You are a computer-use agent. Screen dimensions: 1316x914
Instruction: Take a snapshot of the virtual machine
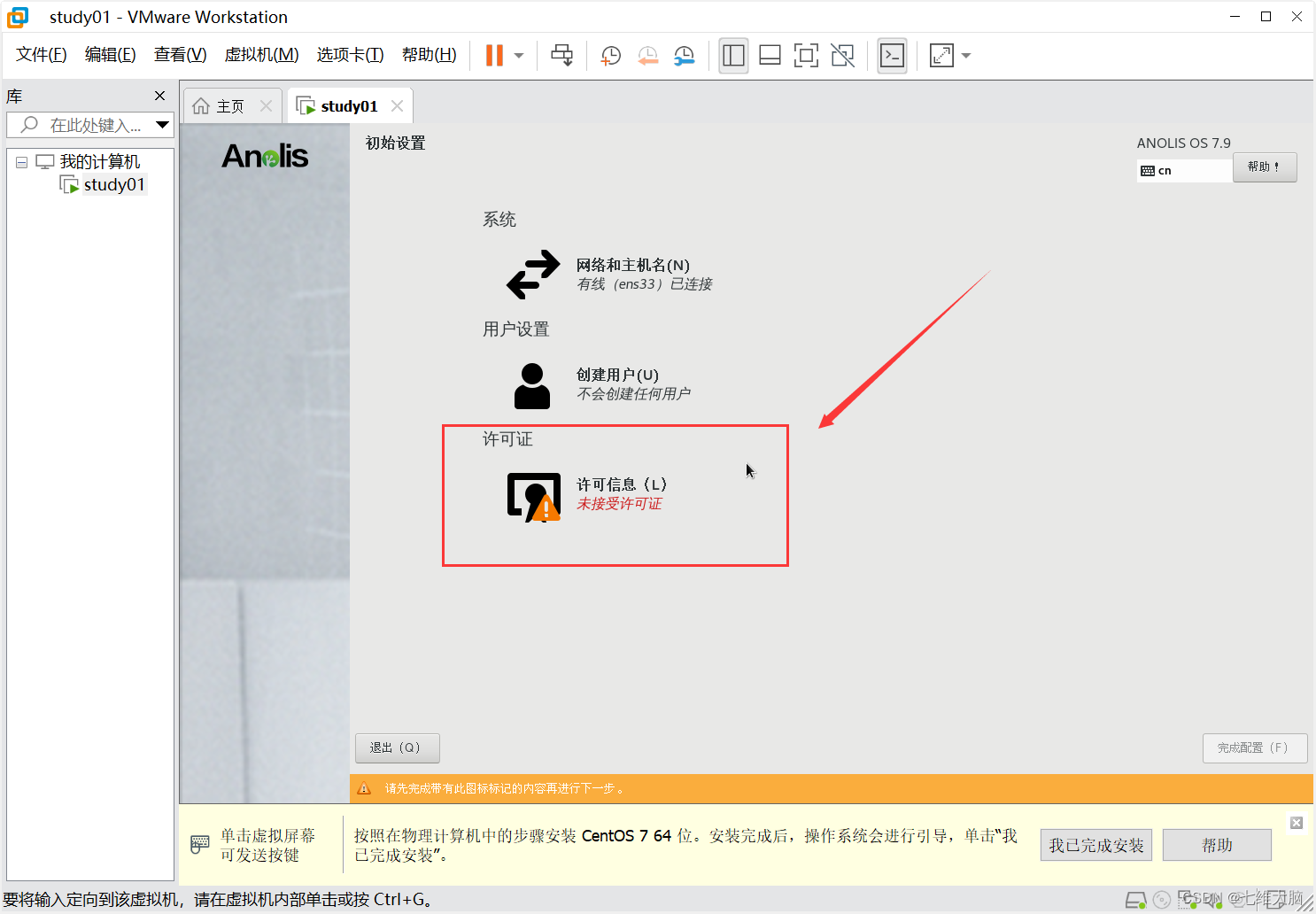pos(611,55)
